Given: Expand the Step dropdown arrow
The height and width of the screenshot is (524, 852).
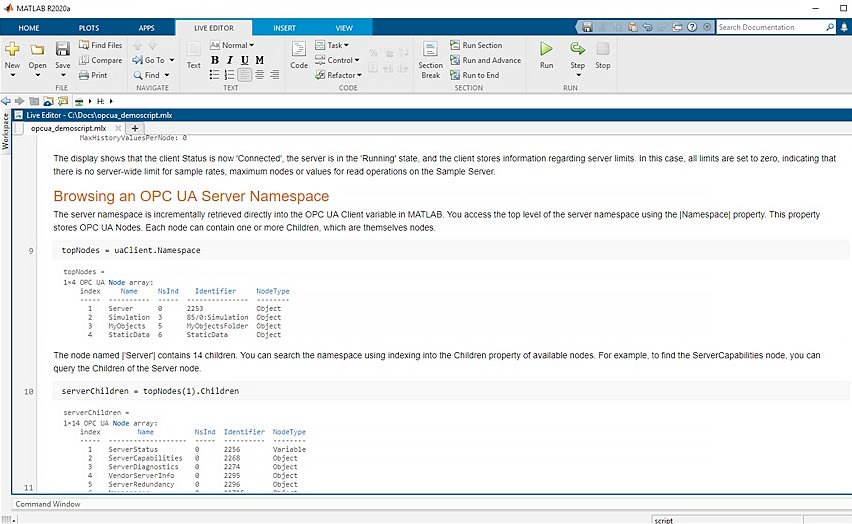Looking at the screenshot, I should click(x=577, y=76).
